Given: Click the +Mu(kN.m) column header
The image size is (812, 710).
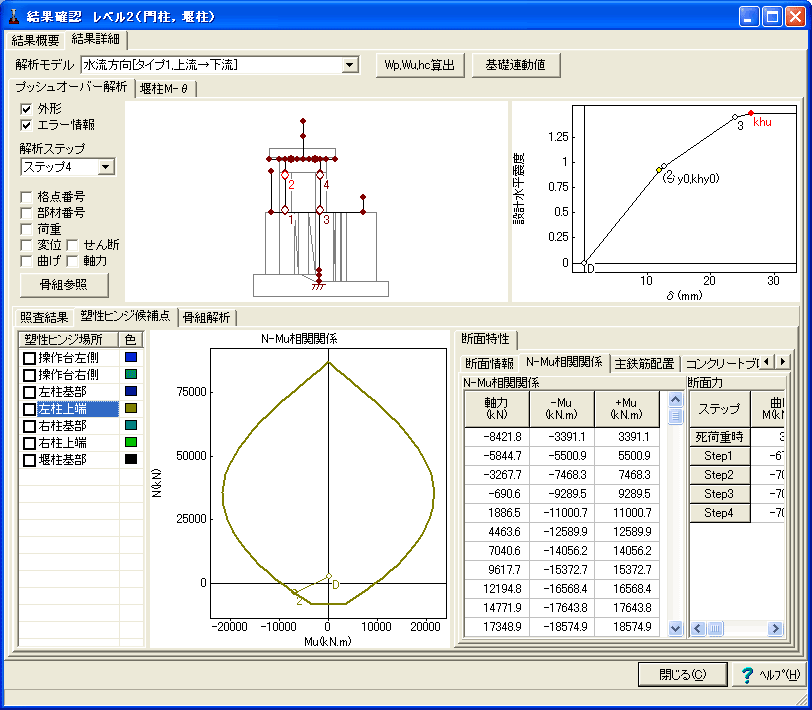Looking at the screenshot, I should point(627,409).
